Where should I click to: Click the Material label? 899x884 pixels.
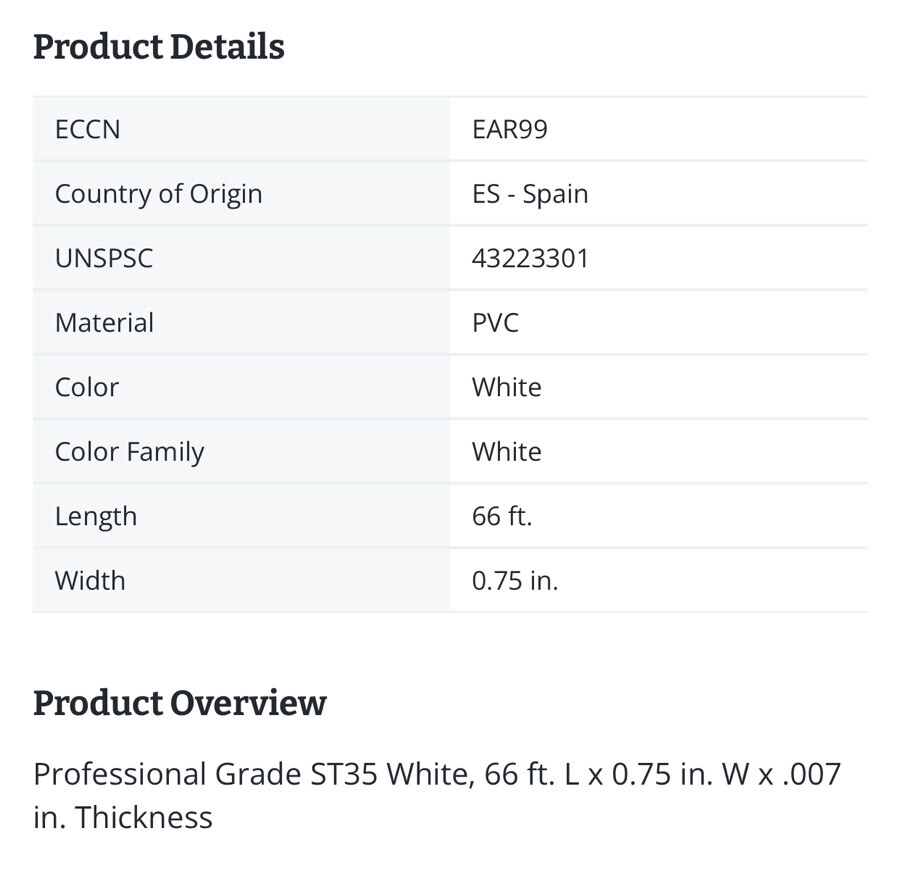coord(104,323)
